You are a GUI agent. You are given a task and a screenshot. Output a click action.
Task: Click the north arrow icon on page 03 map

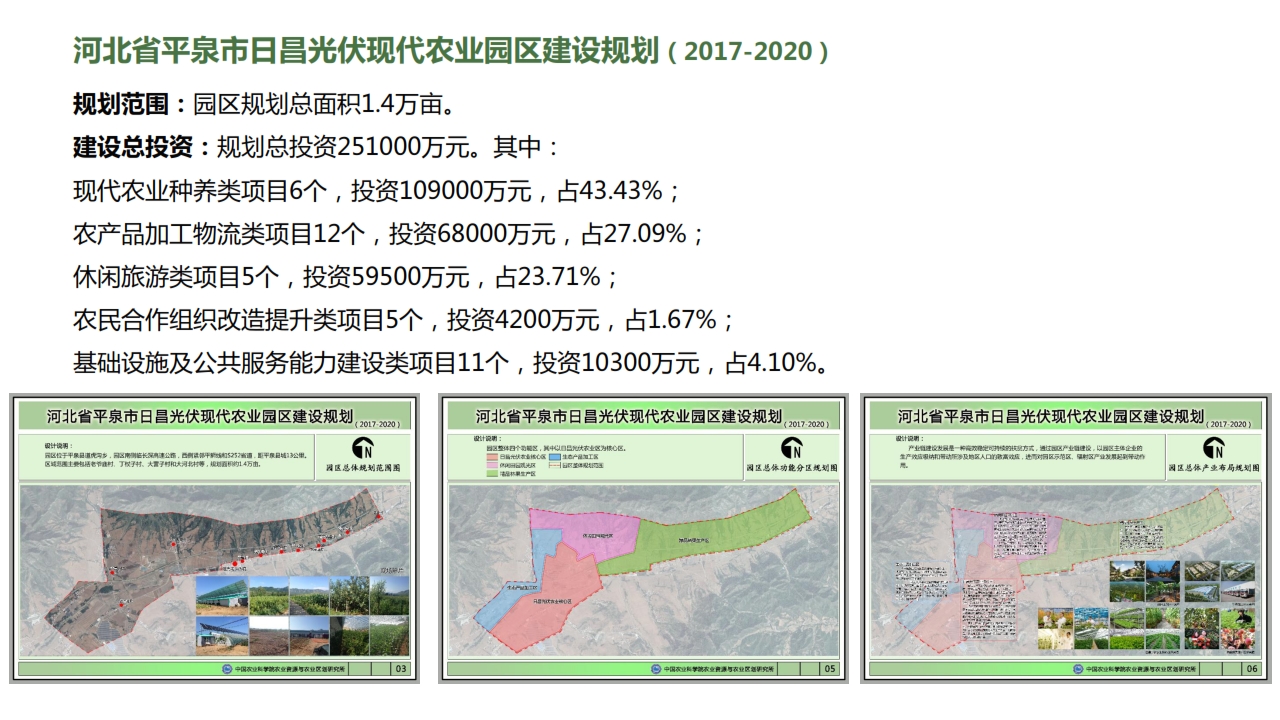(x=362, y=449)
